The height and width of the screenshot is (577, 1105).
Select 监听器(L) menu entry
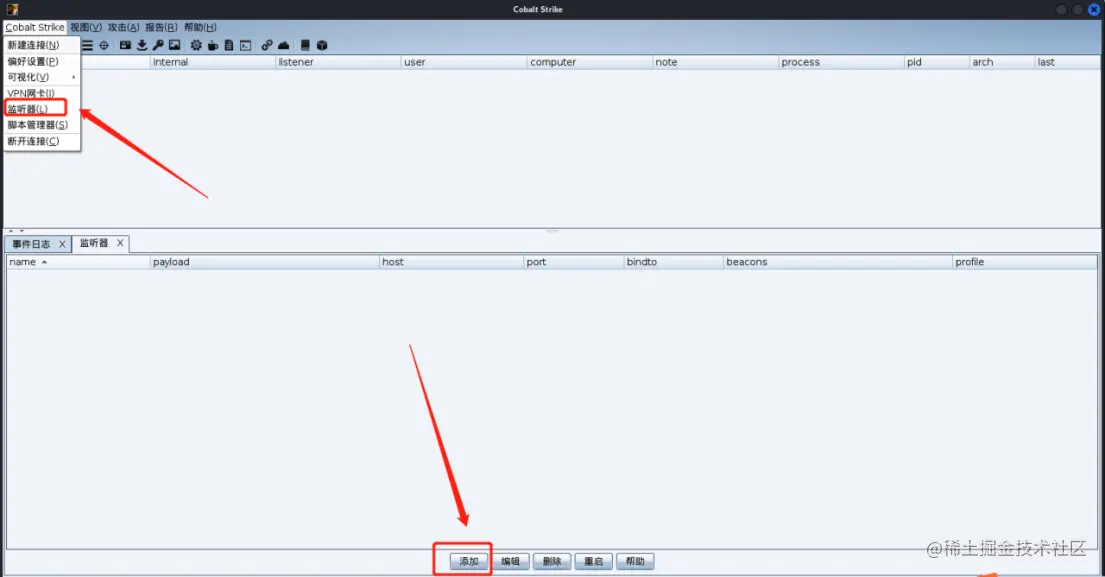point(42,109)
